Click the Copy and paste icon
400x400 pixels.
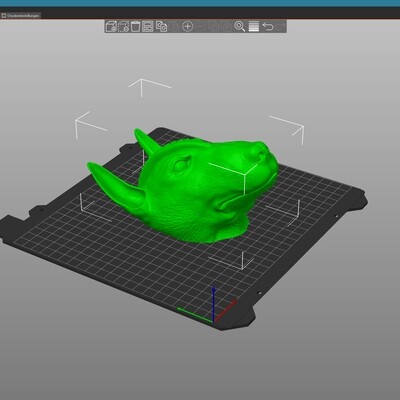click(162, 26)
